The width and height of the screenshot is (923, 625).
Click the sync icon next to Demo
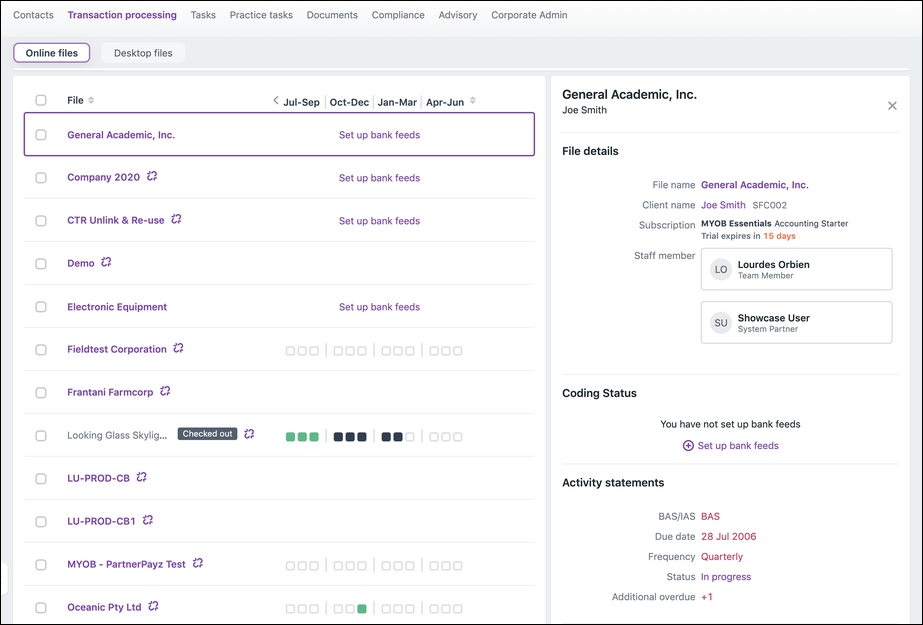106,263
